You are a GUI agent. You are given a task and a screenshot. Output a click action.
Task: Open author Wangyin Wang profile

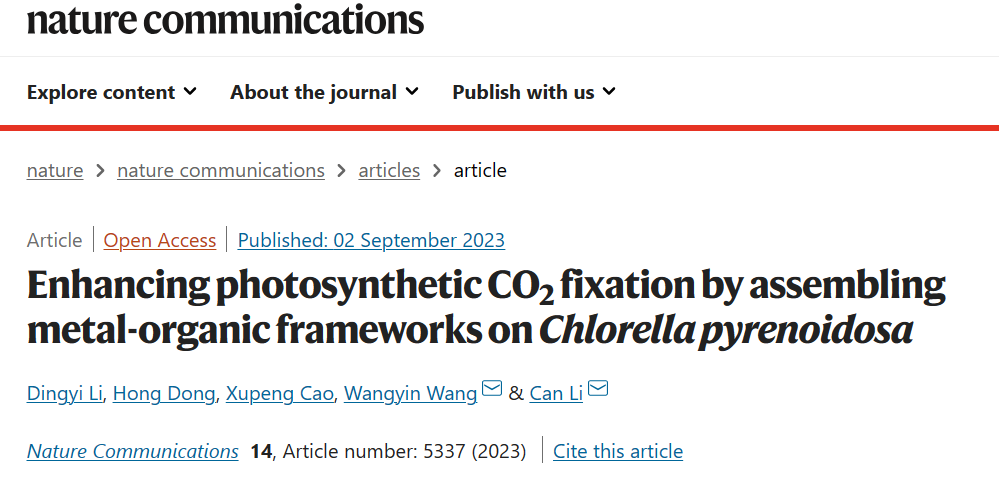(x=411, y=394)
